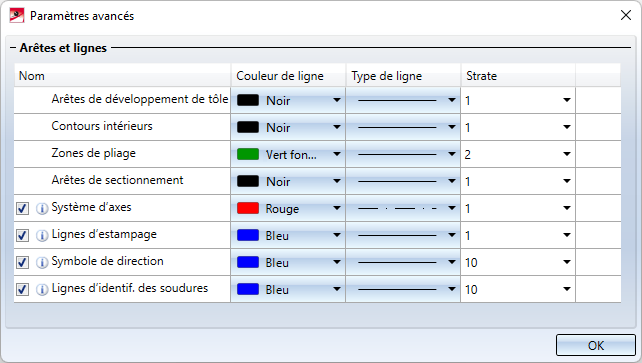Uncheck the Système d'axes checkbox
642x363 pixels.
pos(22,209)
